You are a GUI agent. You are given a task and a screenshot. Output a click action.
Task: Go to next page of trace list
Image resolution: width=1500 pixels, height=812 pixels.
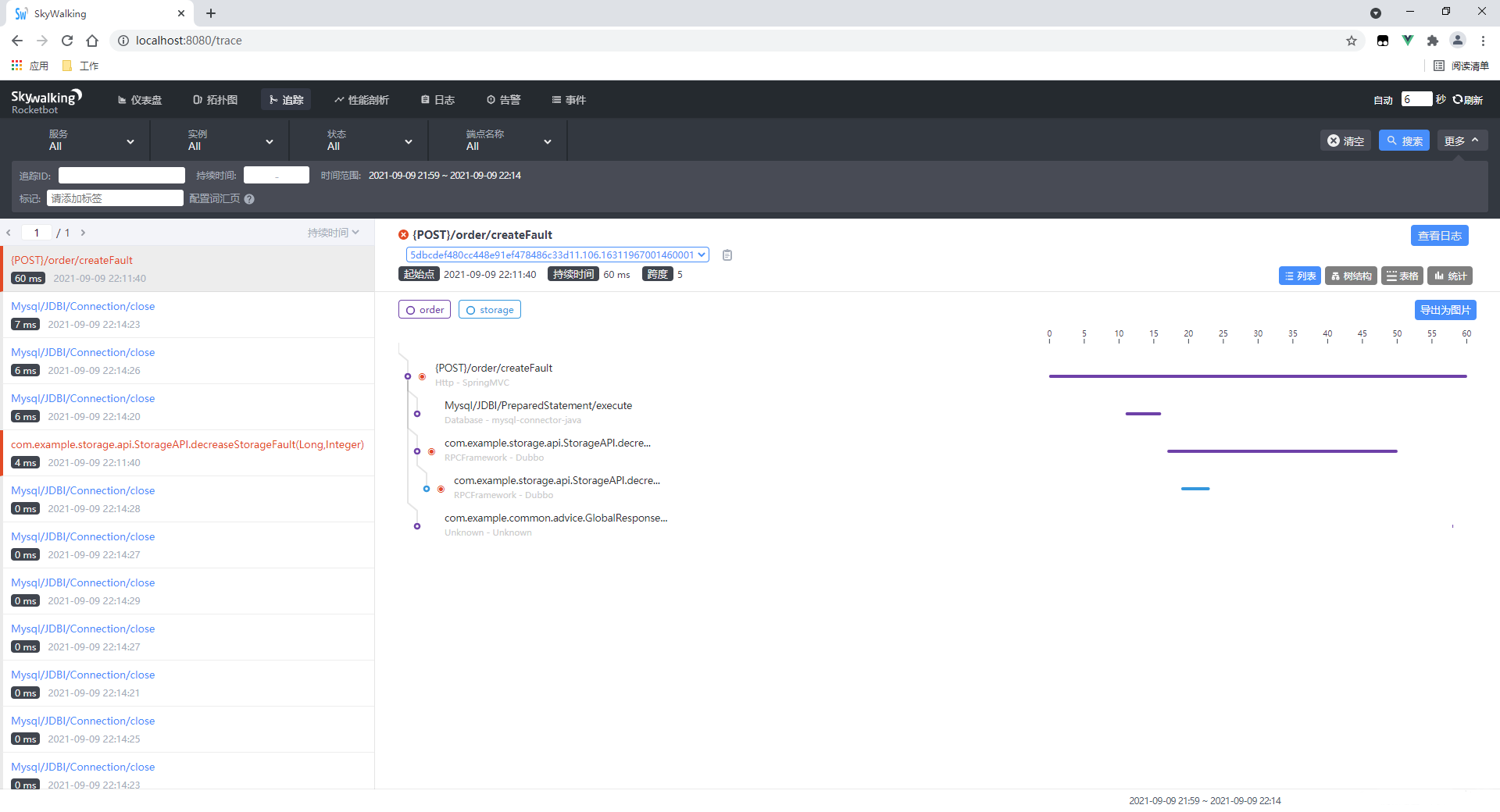(83, 233)
